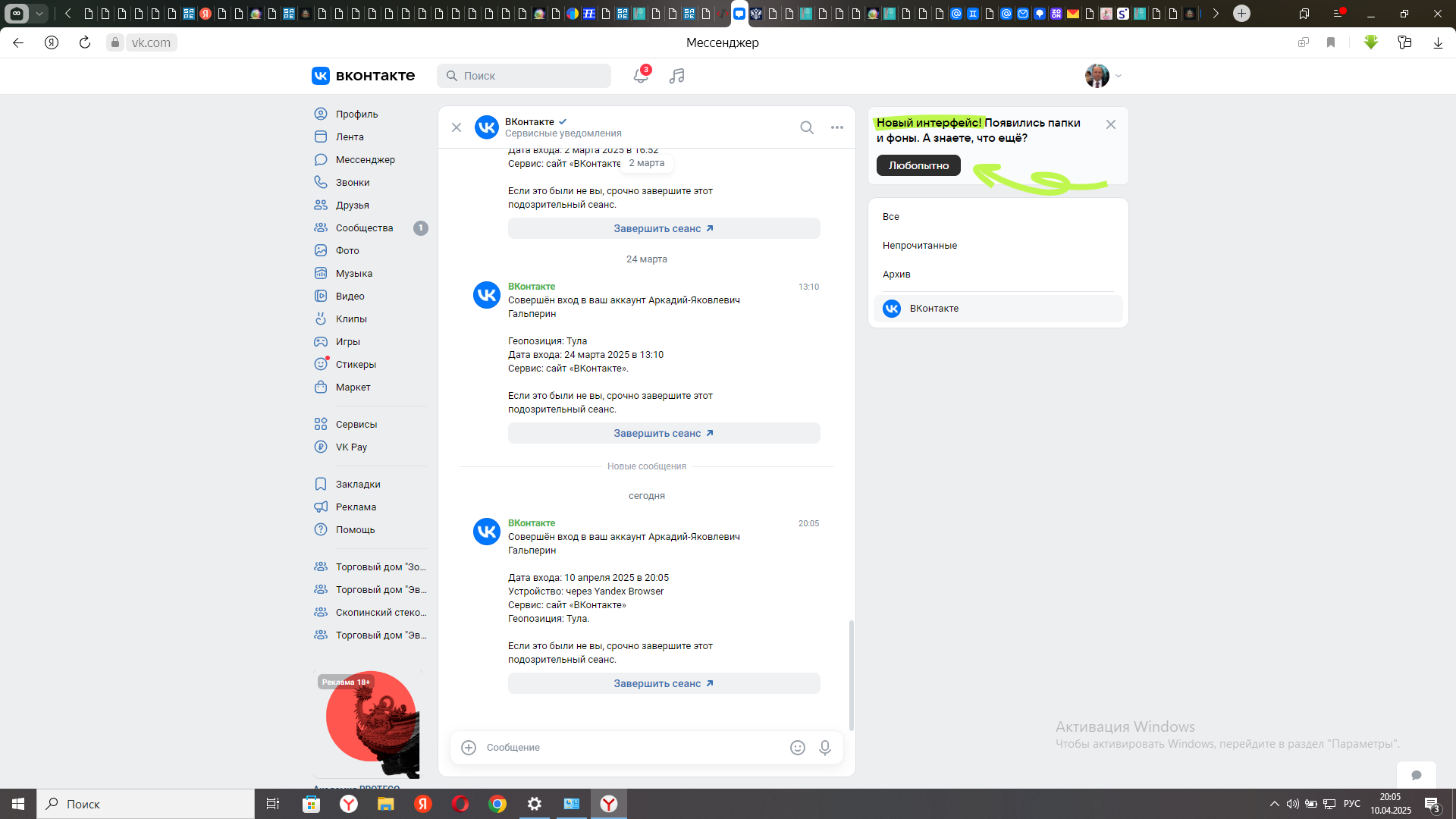Image resolution: width=1456 pixels, height=819 pixels.
Task: Click the plus attachment icon in message box
Action: [x=469, y=748]
